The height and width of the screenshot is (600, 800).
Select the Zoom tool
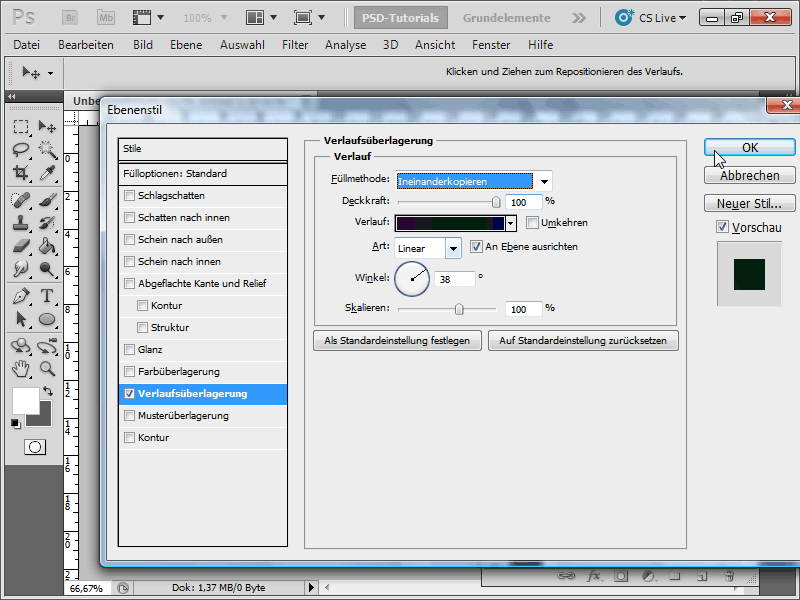coord(47,369)
